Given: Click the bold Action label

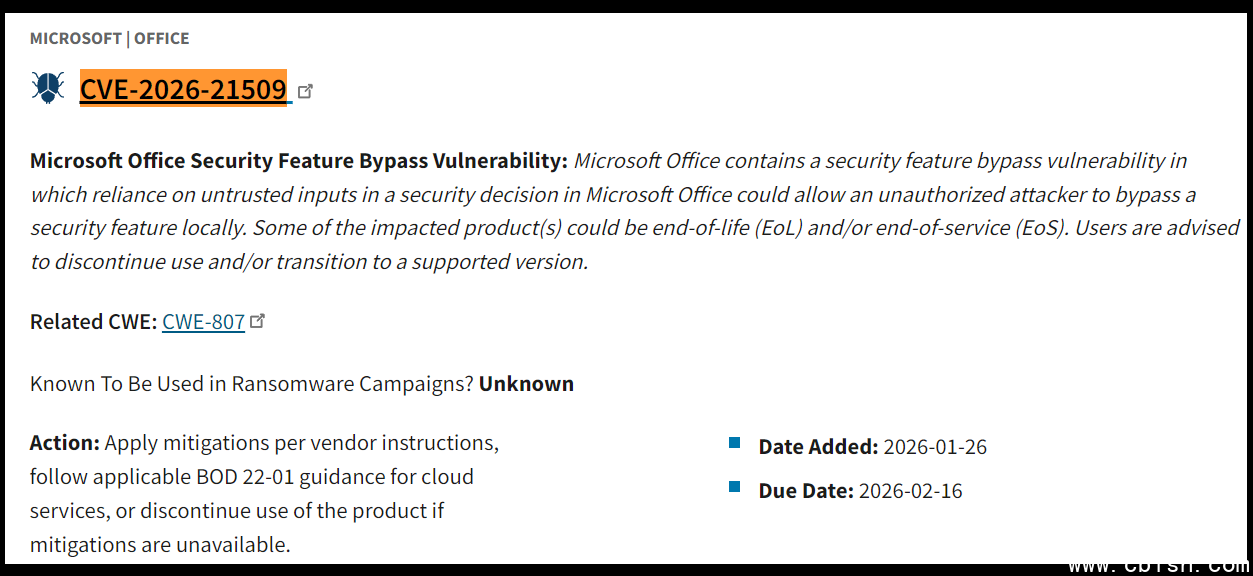Looking at the screenshot, I should (64, 443).
